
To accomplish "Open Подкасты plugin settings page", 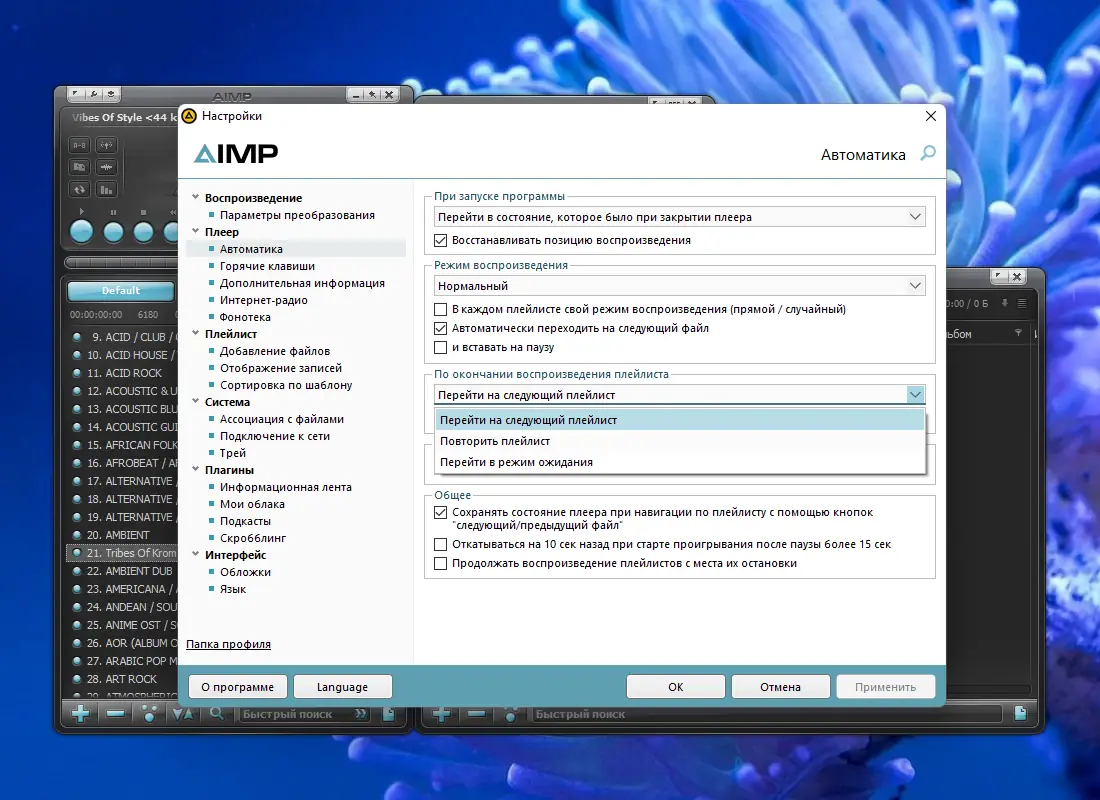I will 246,521.
